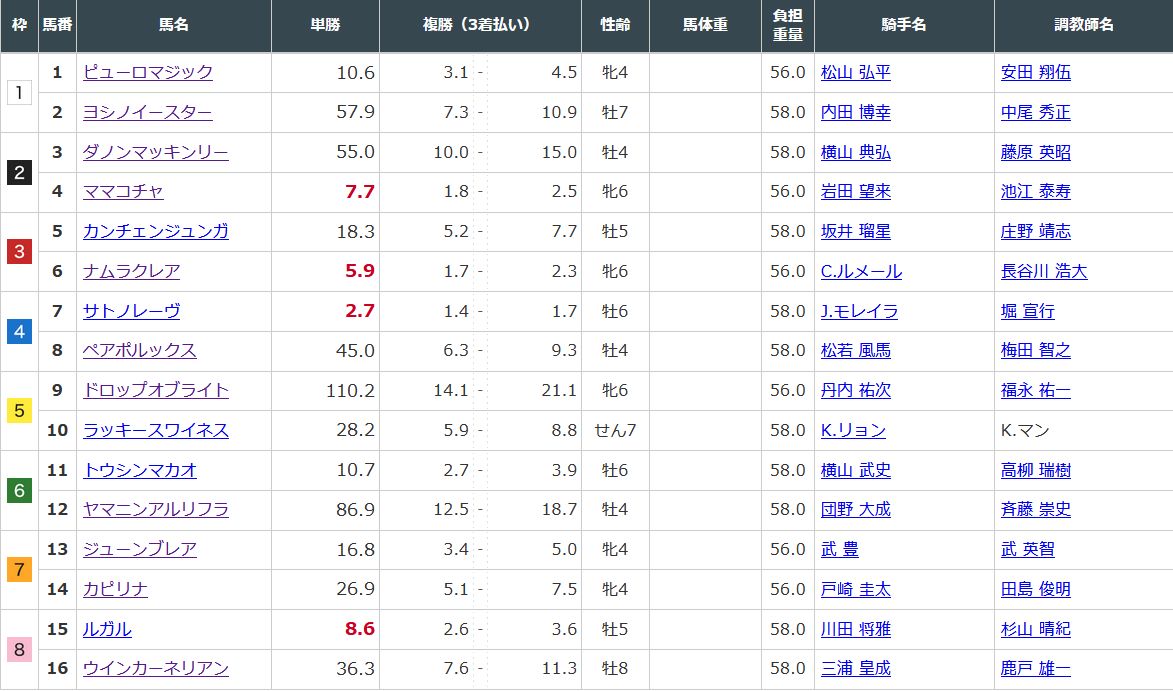The image size is (1173, 691).
Task: Open horse ピューロマジック's page
Action: pyautogui.click(x=147, y=72)
